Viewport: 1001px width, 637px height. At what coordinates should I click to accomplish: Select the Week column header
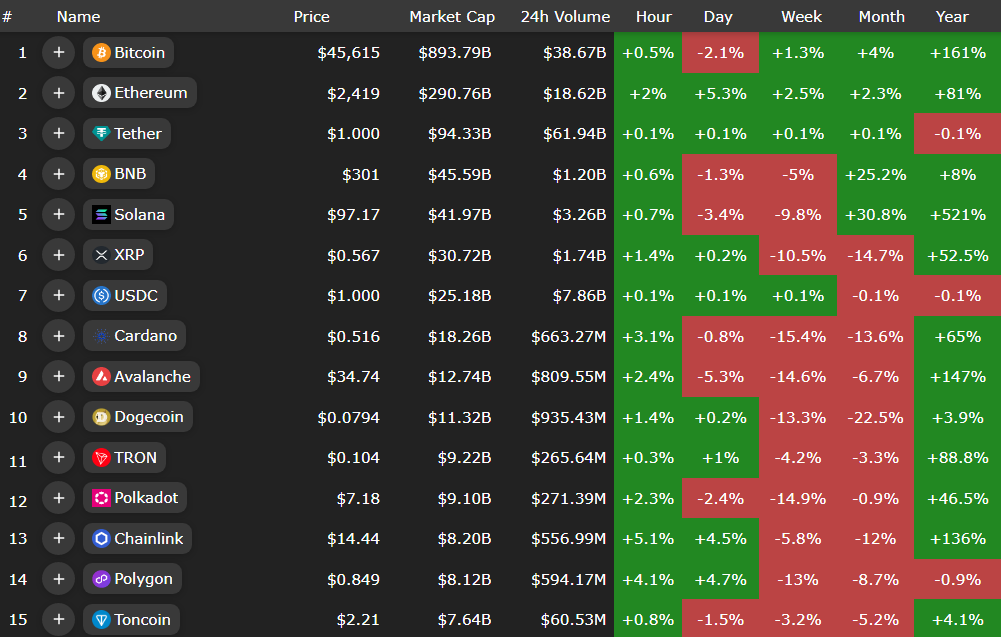[801, 17]
